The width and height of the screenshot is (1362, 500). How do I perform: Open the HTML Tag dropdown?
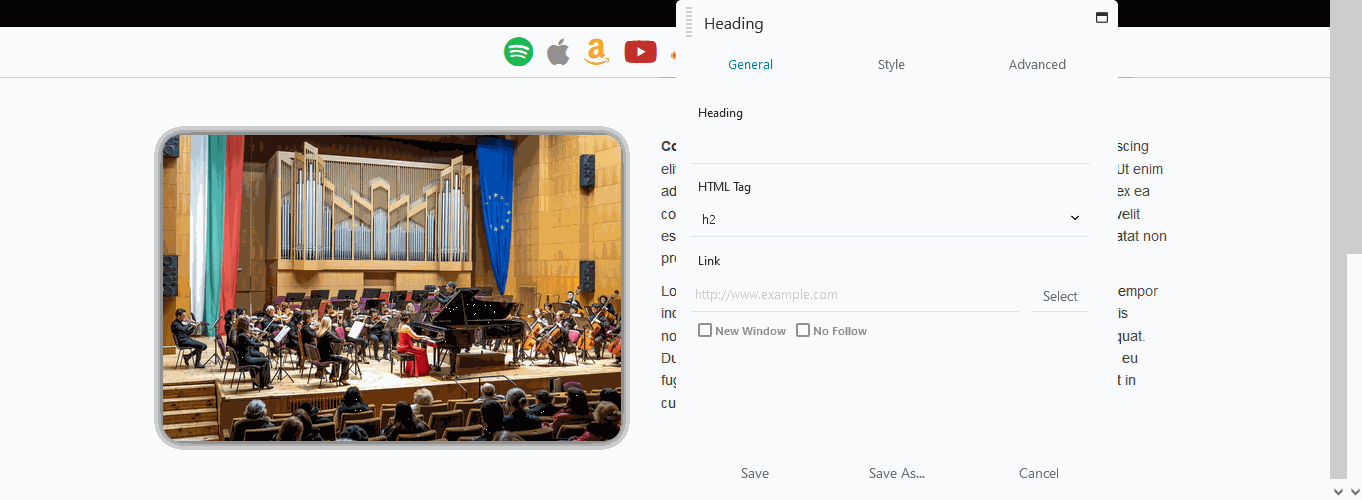click(890, 219)
